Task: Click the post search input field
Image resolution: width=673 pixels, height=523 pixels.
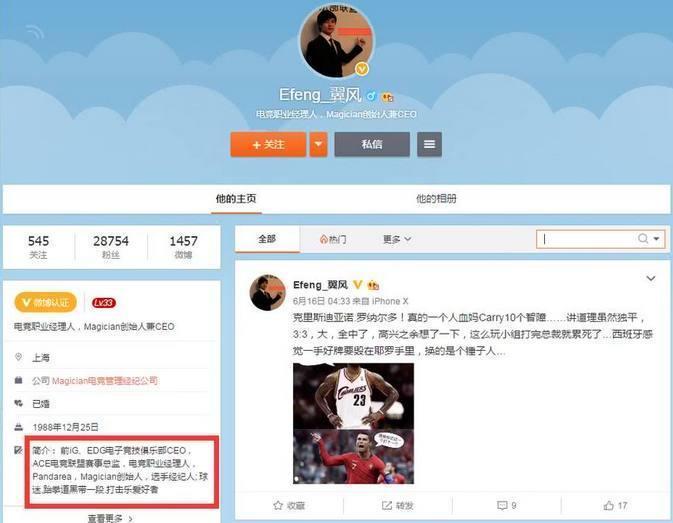Action: point(586,239)
